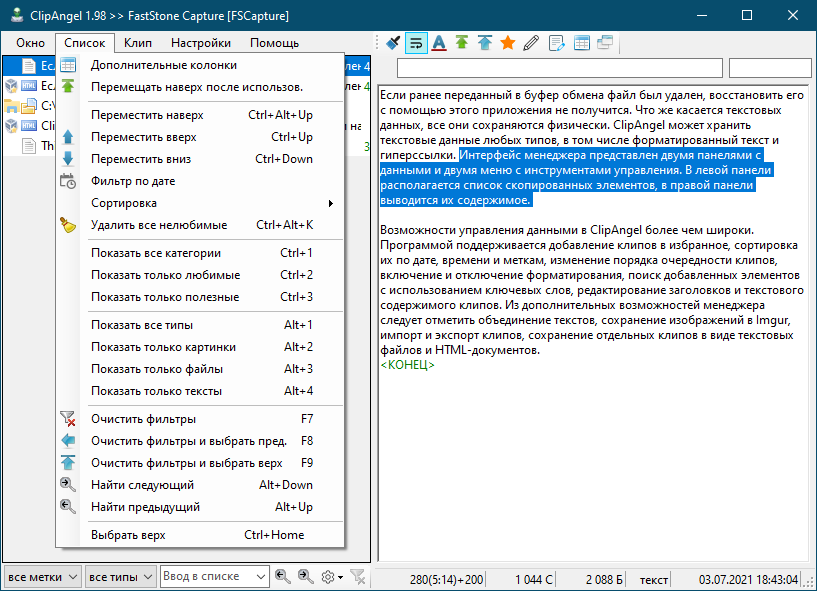Click the 'текст' status bar label
817x591 pixels.
coord(654,580)
